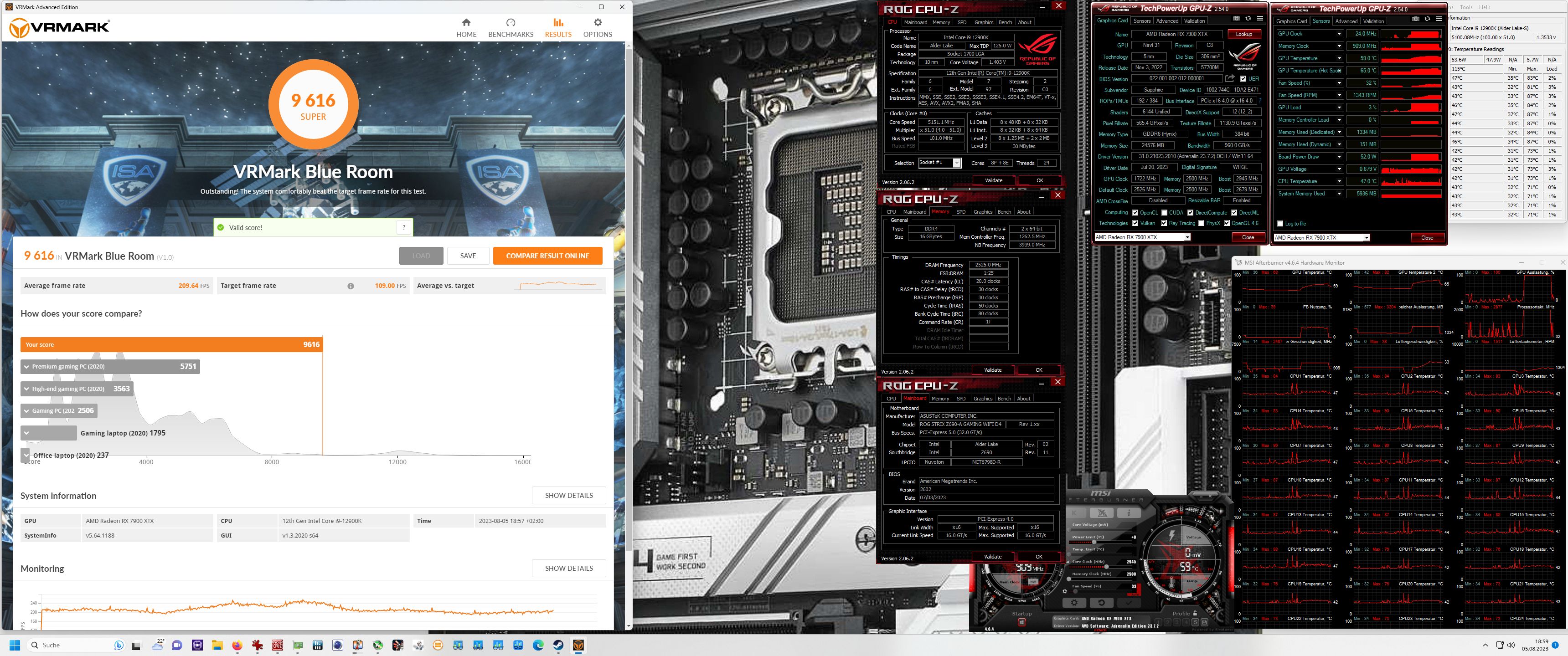Open Firefox from the taskbar
Viewport: 1568px width, 656px height.
click(x=237, y=645)
